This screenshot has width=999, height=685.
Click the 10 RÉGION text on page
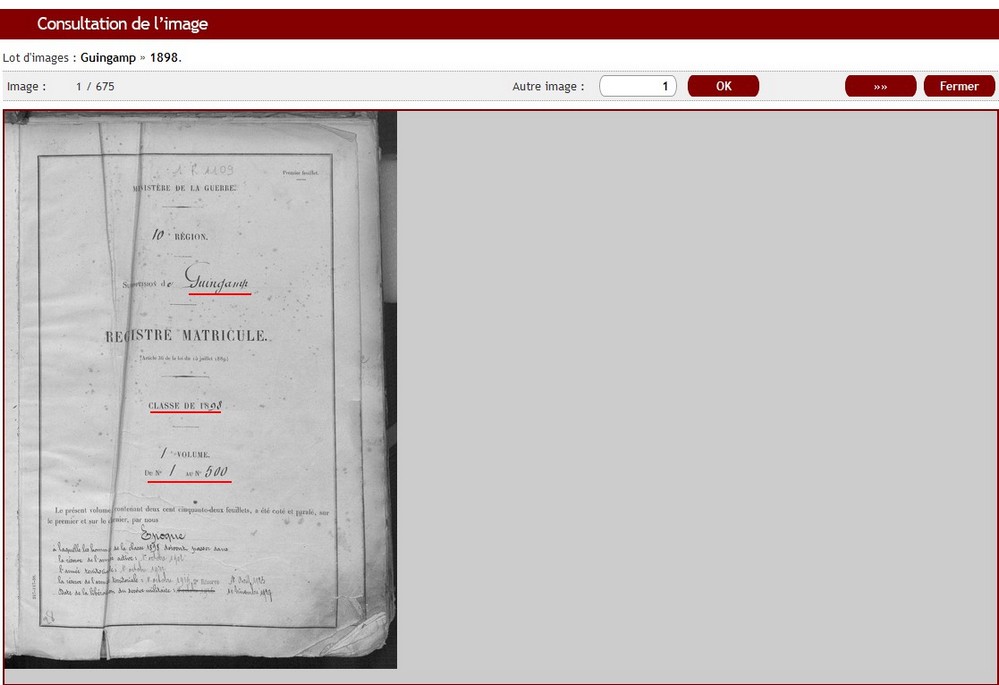click(x=180, y=236)
